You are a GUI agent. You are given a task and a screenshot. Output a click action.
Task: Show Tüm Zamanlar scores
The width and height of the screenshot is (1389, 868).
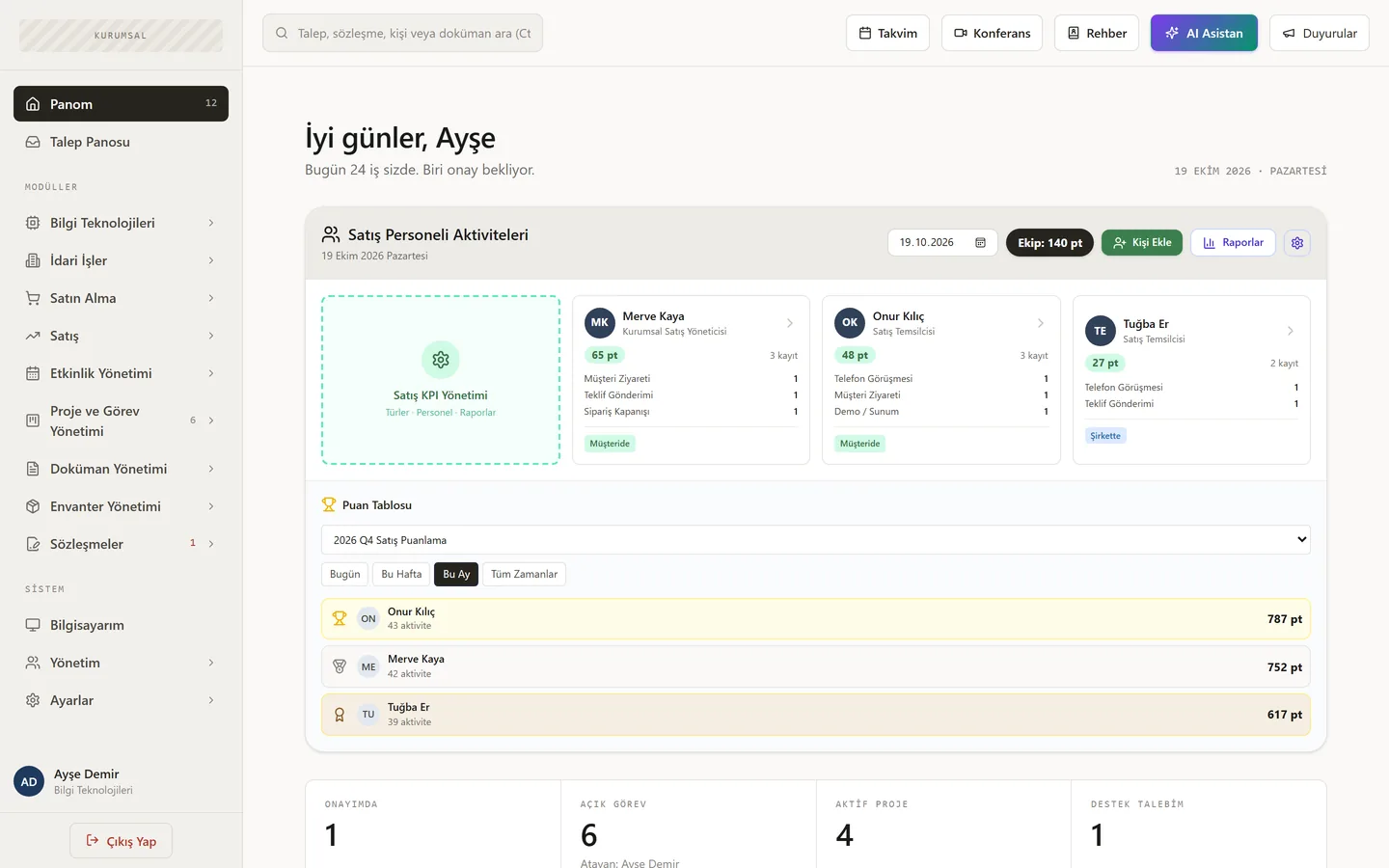[524, 574]
